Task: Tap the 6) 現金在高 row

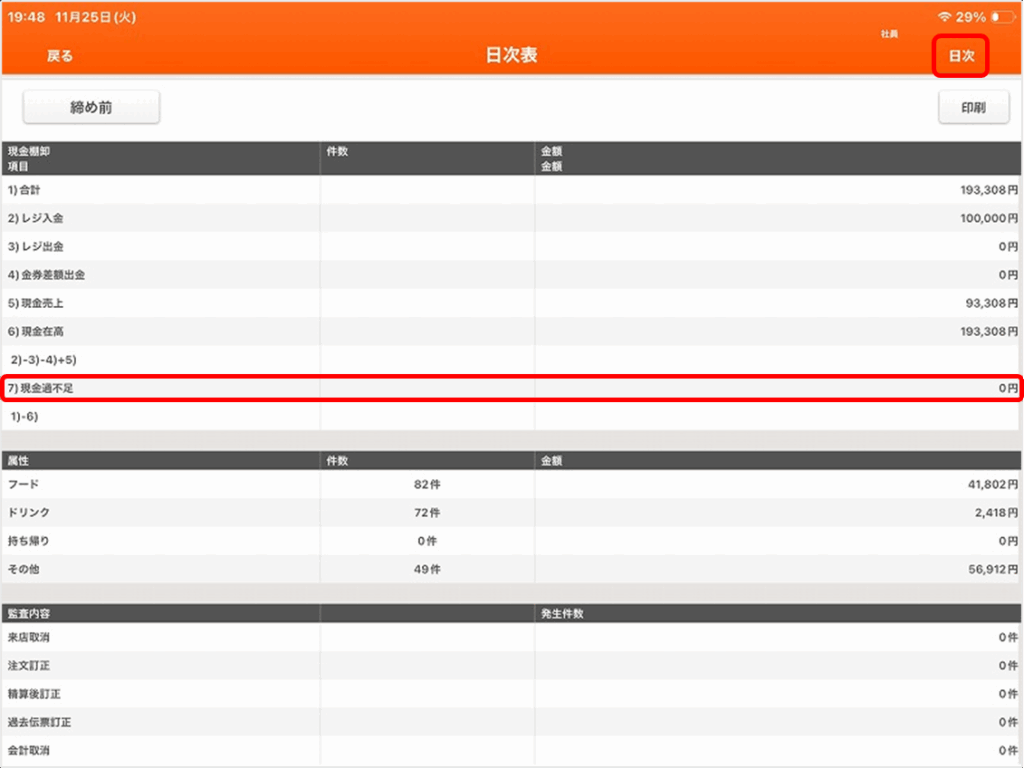Action: point(511,331)
